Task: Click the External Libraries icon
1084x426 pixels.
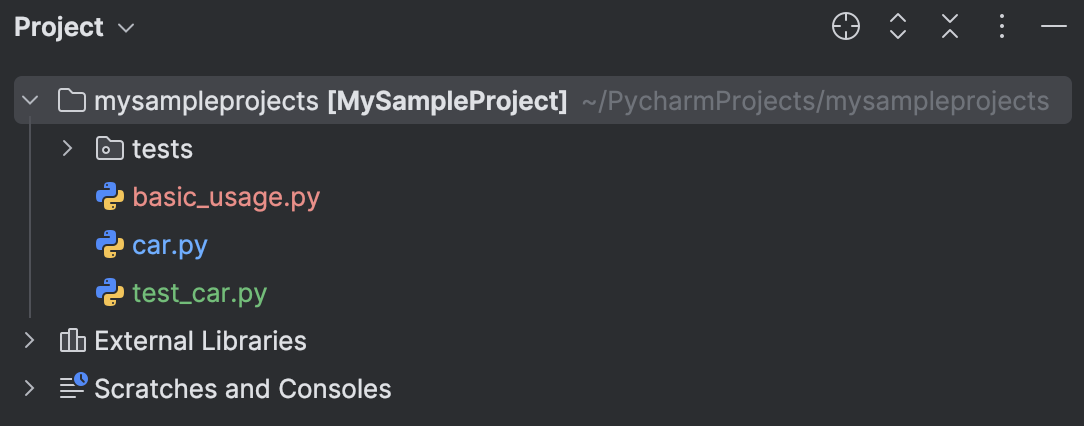Action: tap(72, 341)
